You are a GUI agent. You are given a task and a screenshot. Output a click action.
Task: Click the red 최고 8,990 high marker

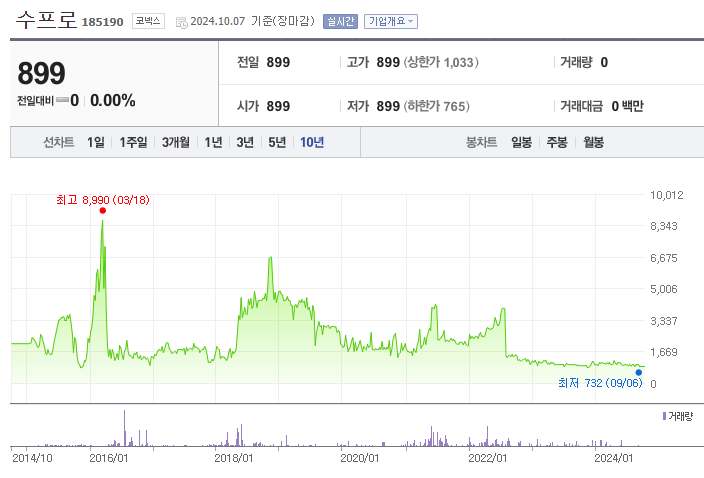(102, 210)
